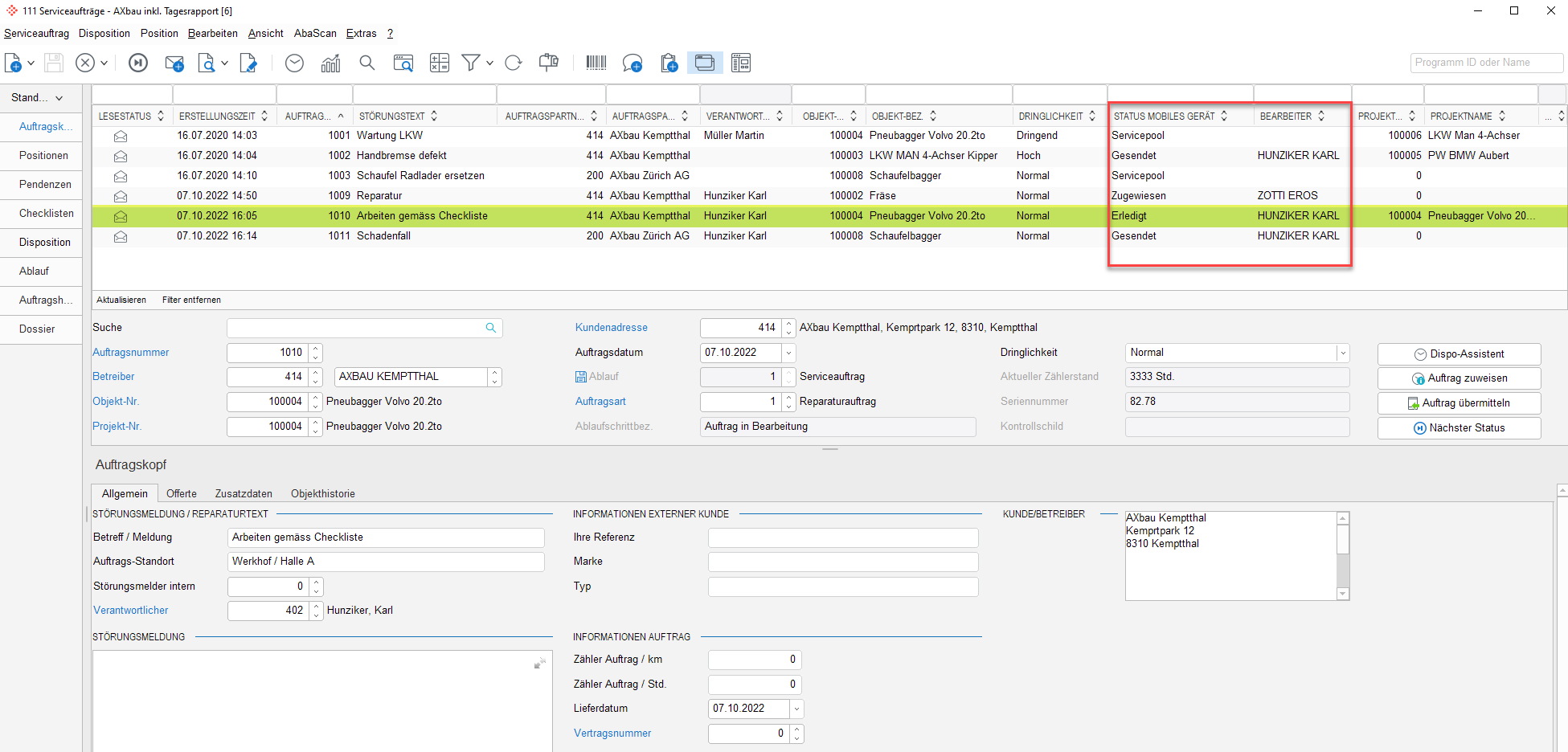Open the Bearbeiten menu
The height and width of the screenshot is (752, 1568).
coord(213,33)
